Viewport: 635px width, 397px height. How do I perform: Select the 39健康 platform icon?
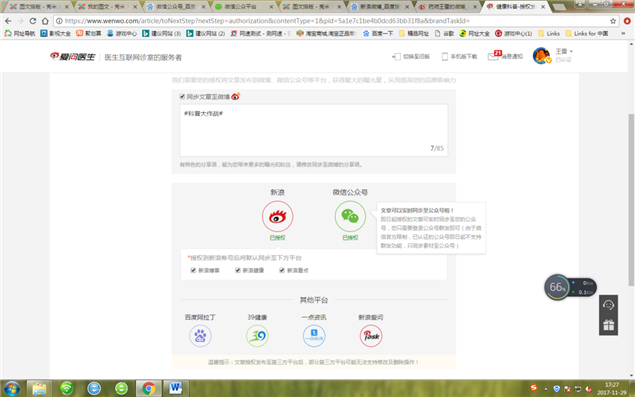(257, 336)
